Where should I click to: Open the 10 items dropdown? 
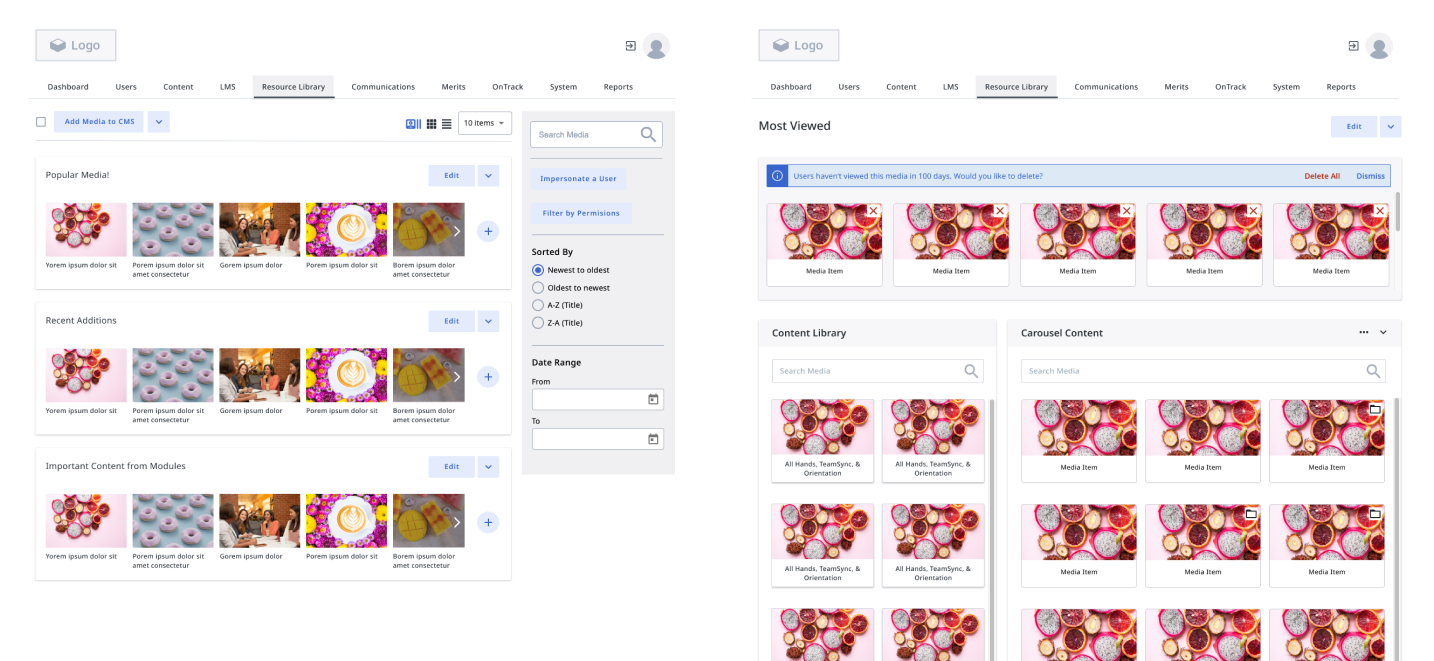tap(484, 123)
